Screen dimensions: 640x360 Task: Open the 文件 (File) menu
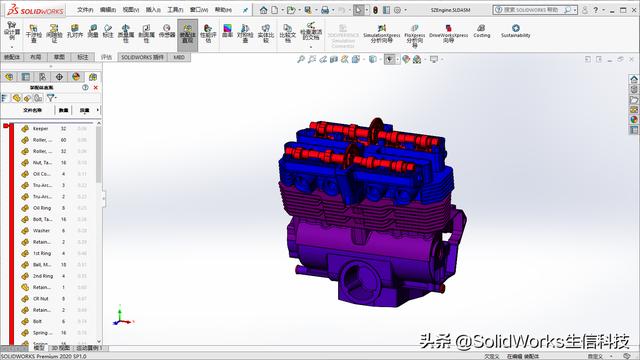pos(85,10)
